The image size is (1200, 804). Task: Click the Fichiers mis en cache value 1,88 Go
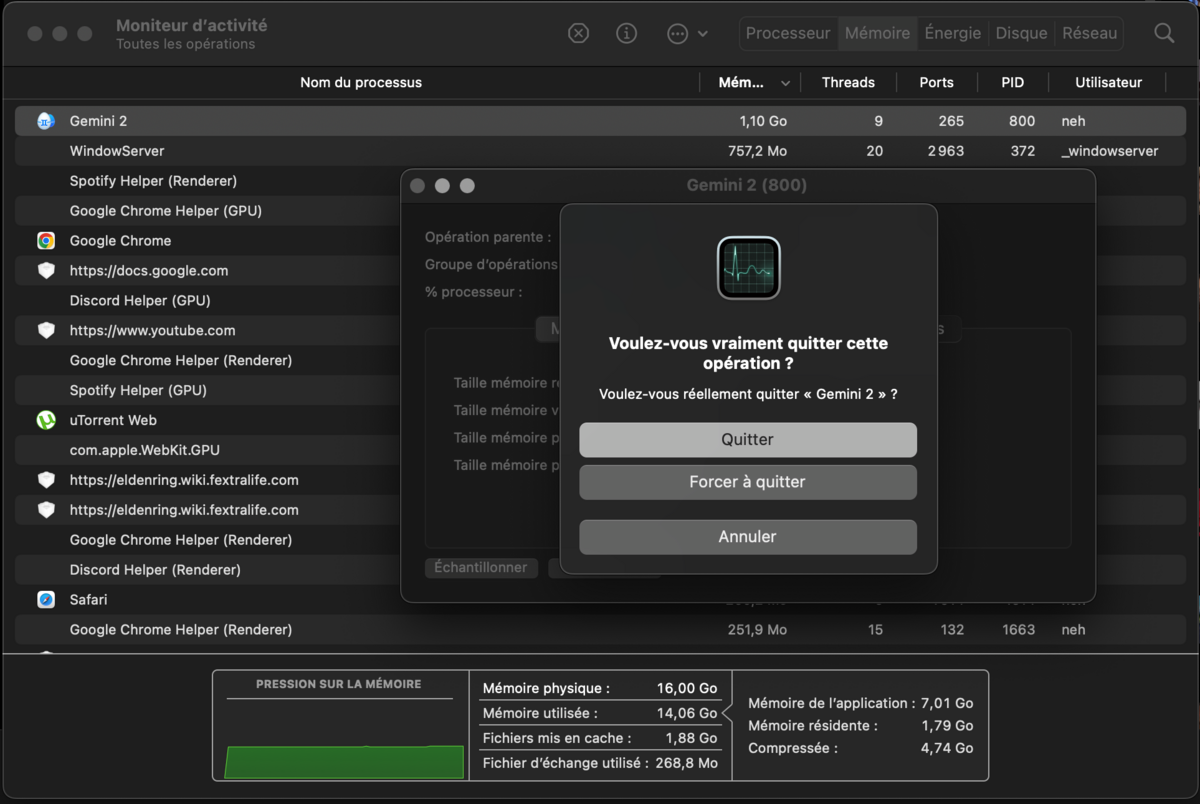pyautogui.click(x=691, y=738)
